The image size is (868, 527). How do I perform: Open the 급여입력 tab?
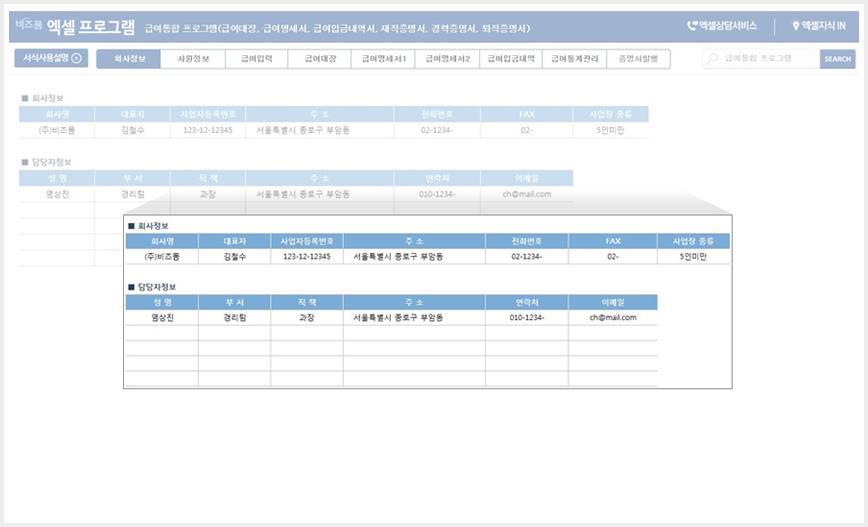(257, 59)
